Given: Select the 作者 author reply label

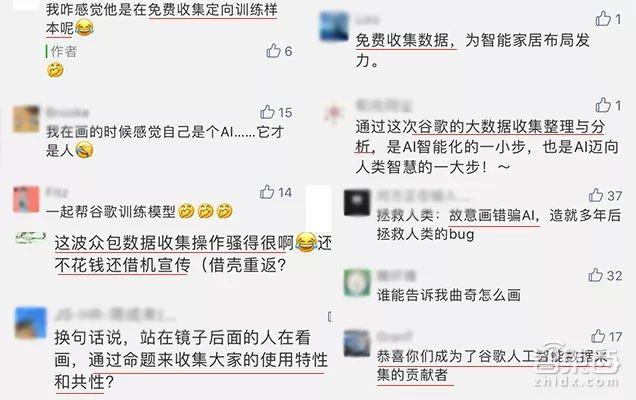Looking at the screenshot, I should (x=64, y=51).
